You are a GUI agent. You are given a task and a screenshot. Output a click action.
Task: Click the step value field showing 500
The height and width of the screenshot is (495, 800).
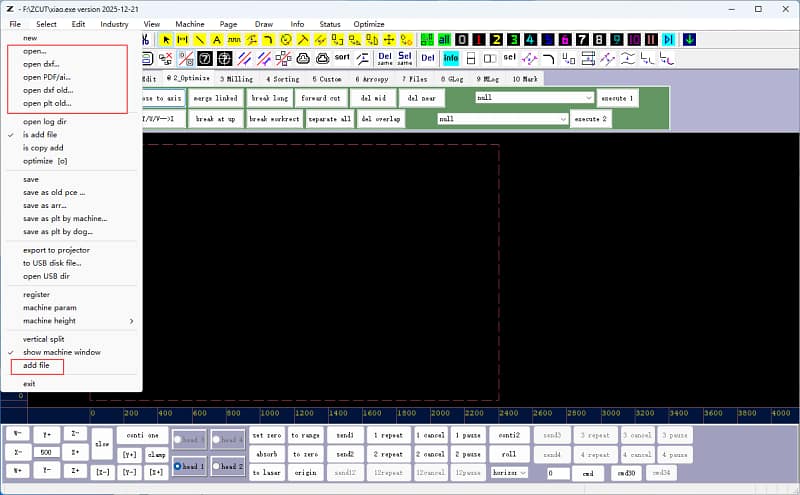click(x=46, y=452)
